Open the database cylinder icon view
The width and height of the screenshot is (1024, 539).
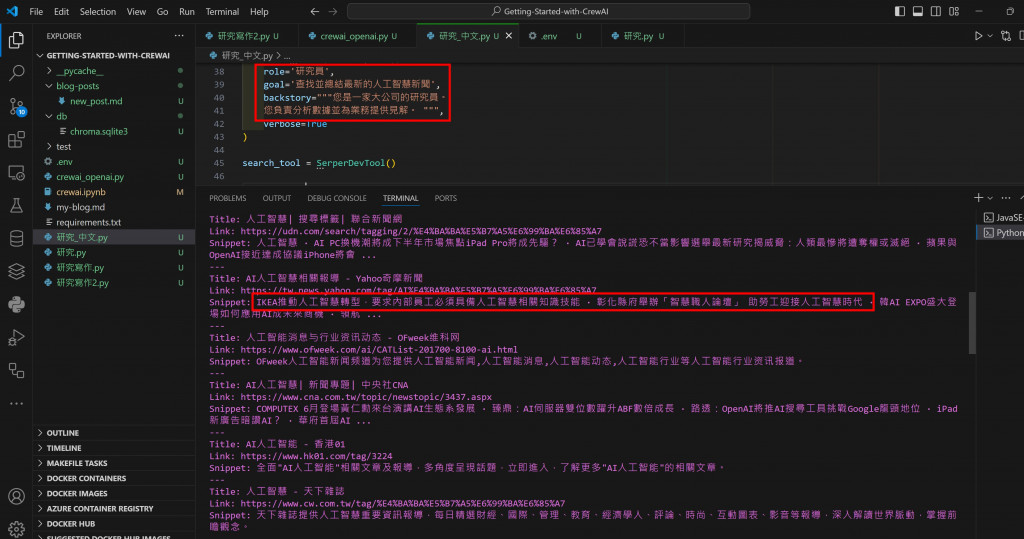coord(16,238)
